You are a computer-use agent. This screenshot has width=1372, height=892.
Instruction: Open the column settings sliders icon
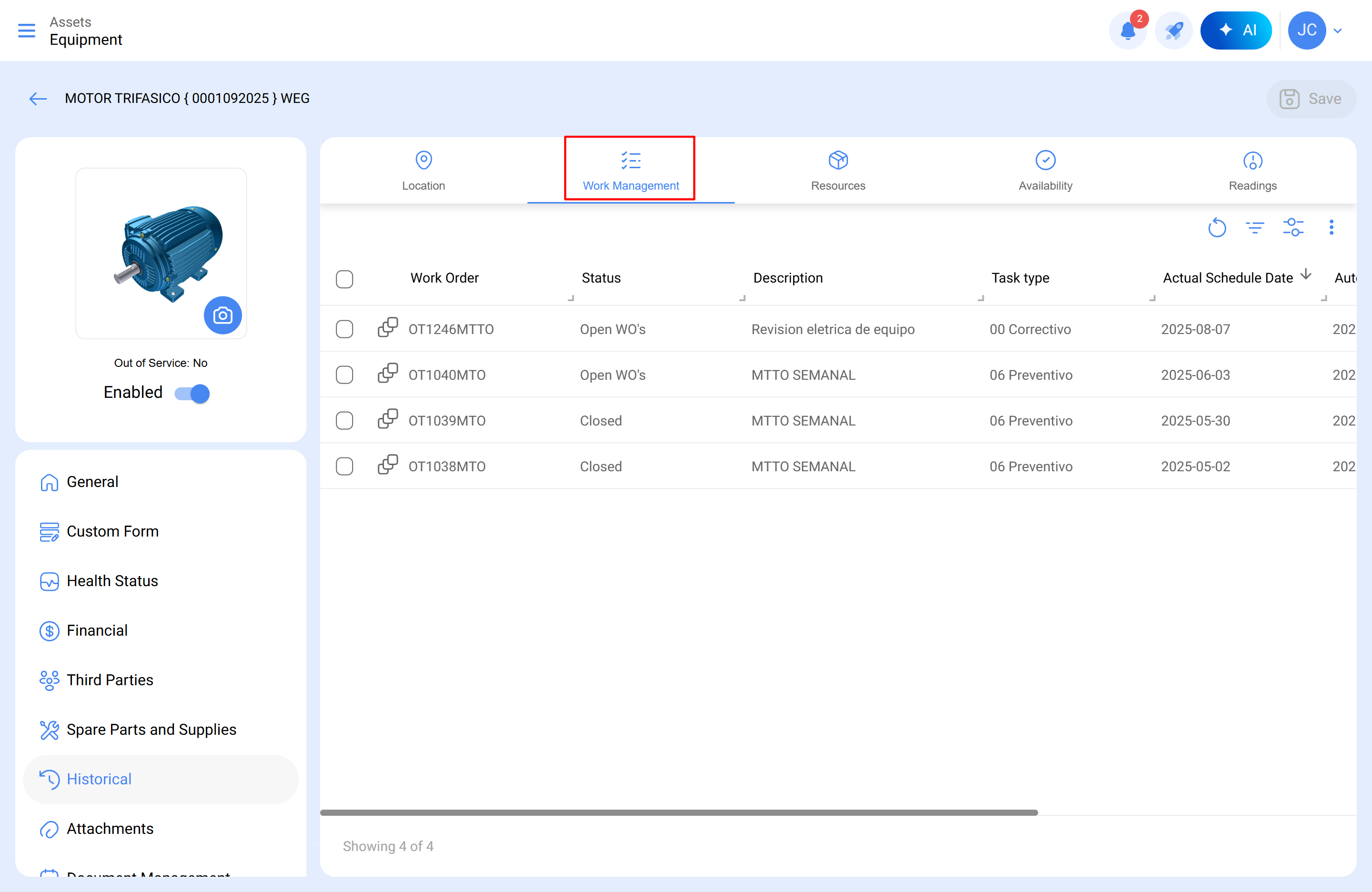point(1293,228)
